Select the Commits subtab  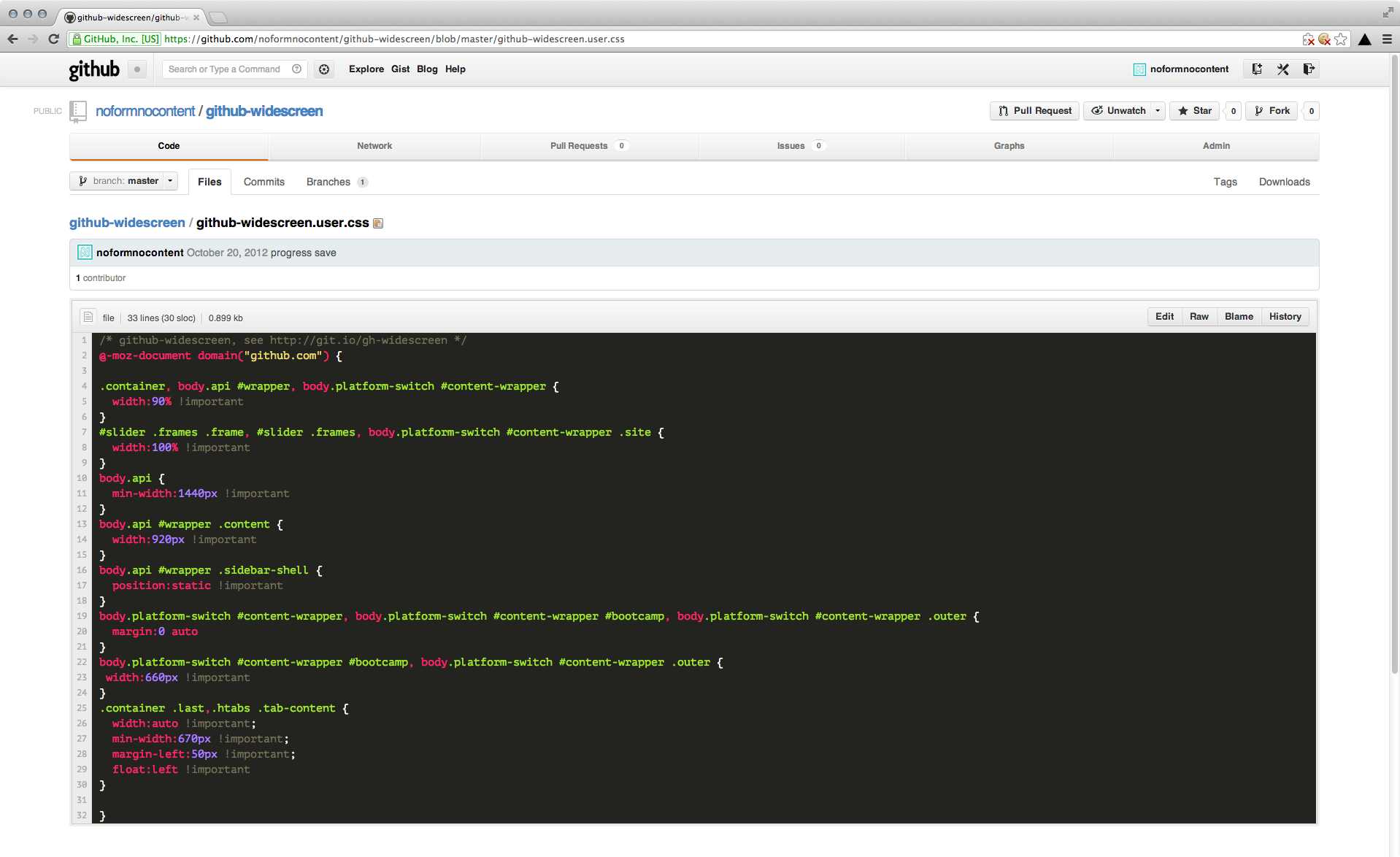point(264,182)
